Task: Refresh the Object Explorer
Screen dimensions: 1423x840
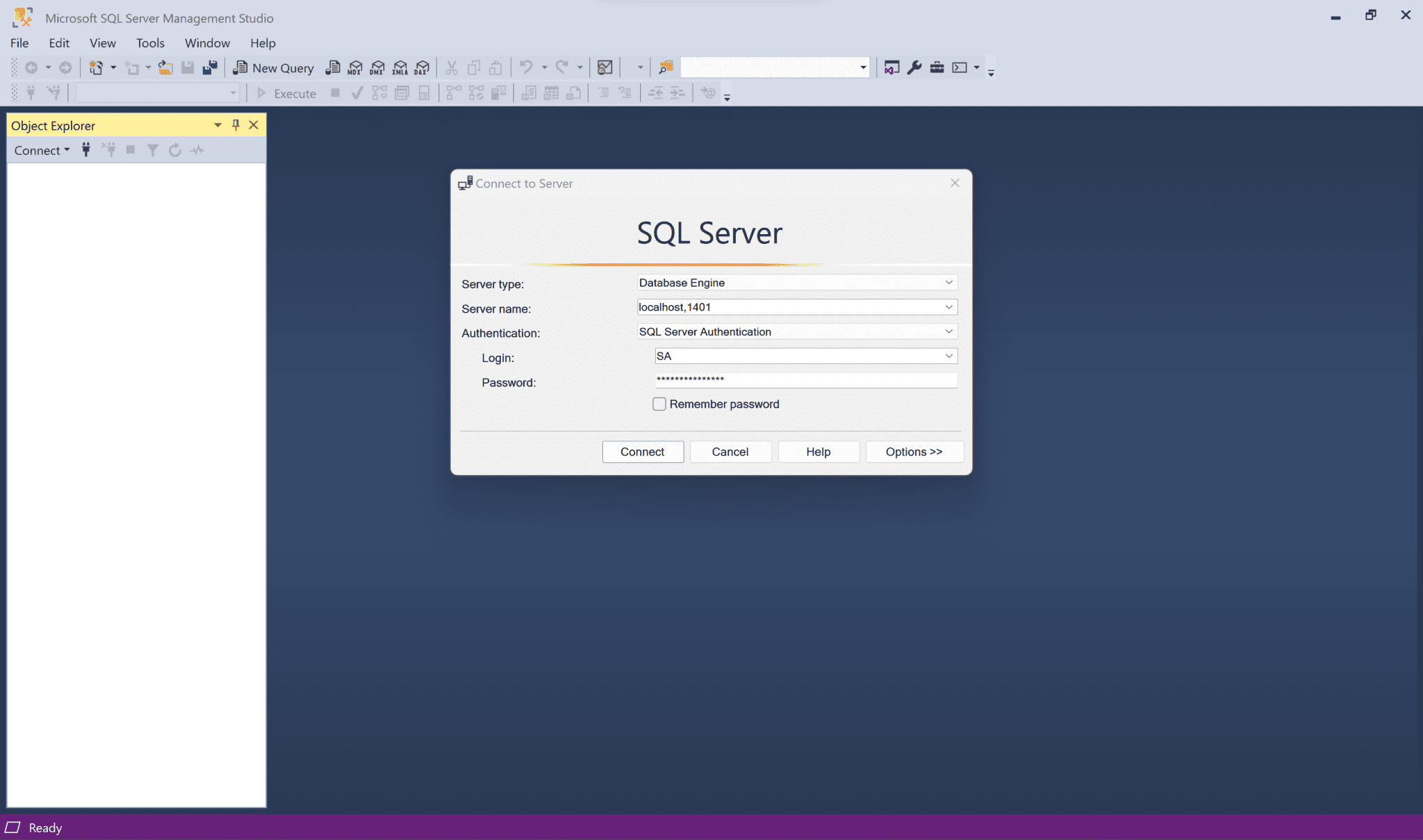Action: (x=174, y=149)
